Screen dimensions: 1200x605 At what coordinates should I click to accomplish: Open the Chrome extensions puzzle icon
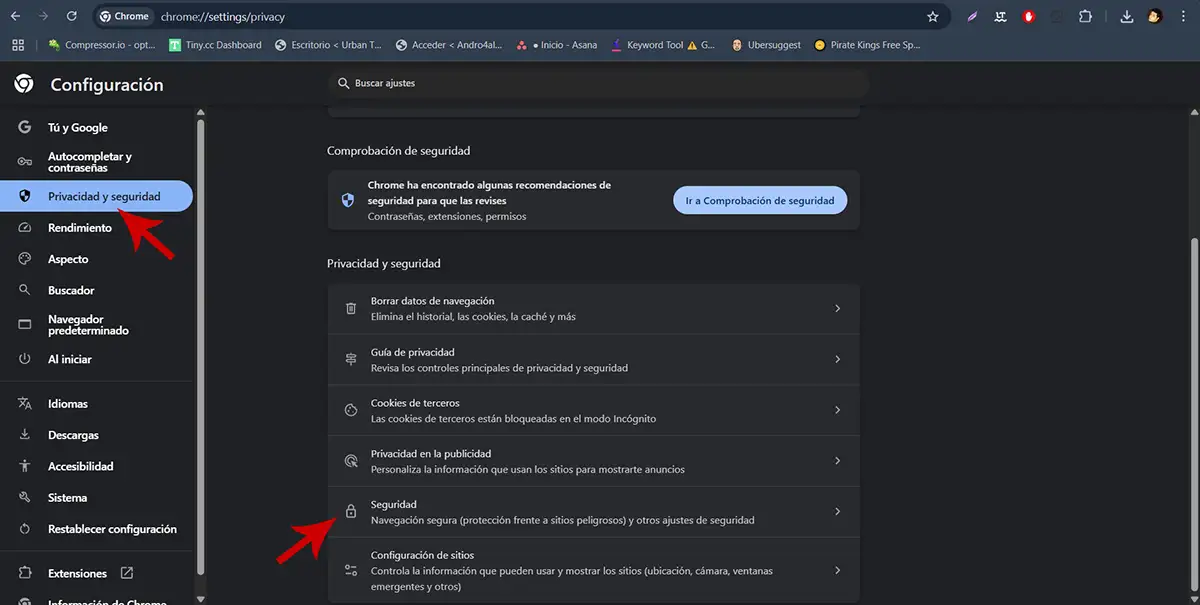(1085, 16)
